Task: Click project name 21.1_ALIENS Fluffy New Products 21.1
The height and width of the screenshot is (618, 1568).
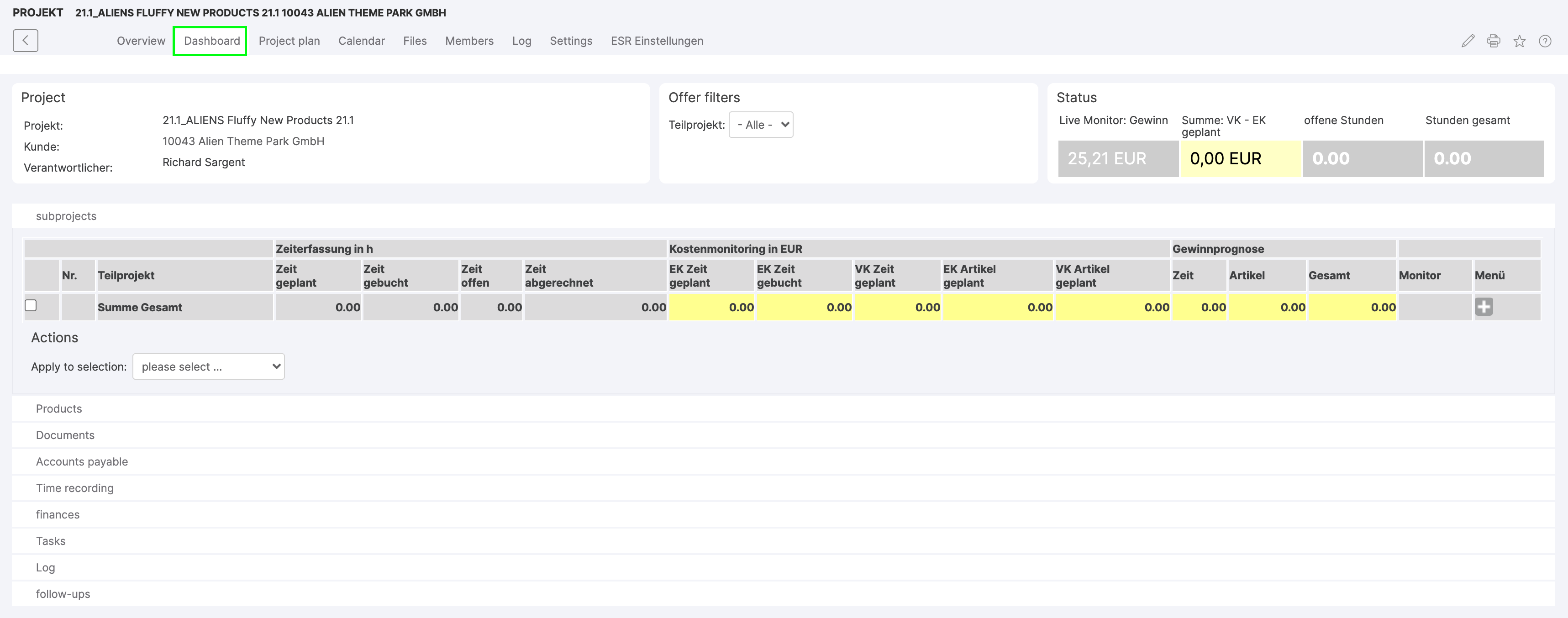Action: [x=258, y=120]
